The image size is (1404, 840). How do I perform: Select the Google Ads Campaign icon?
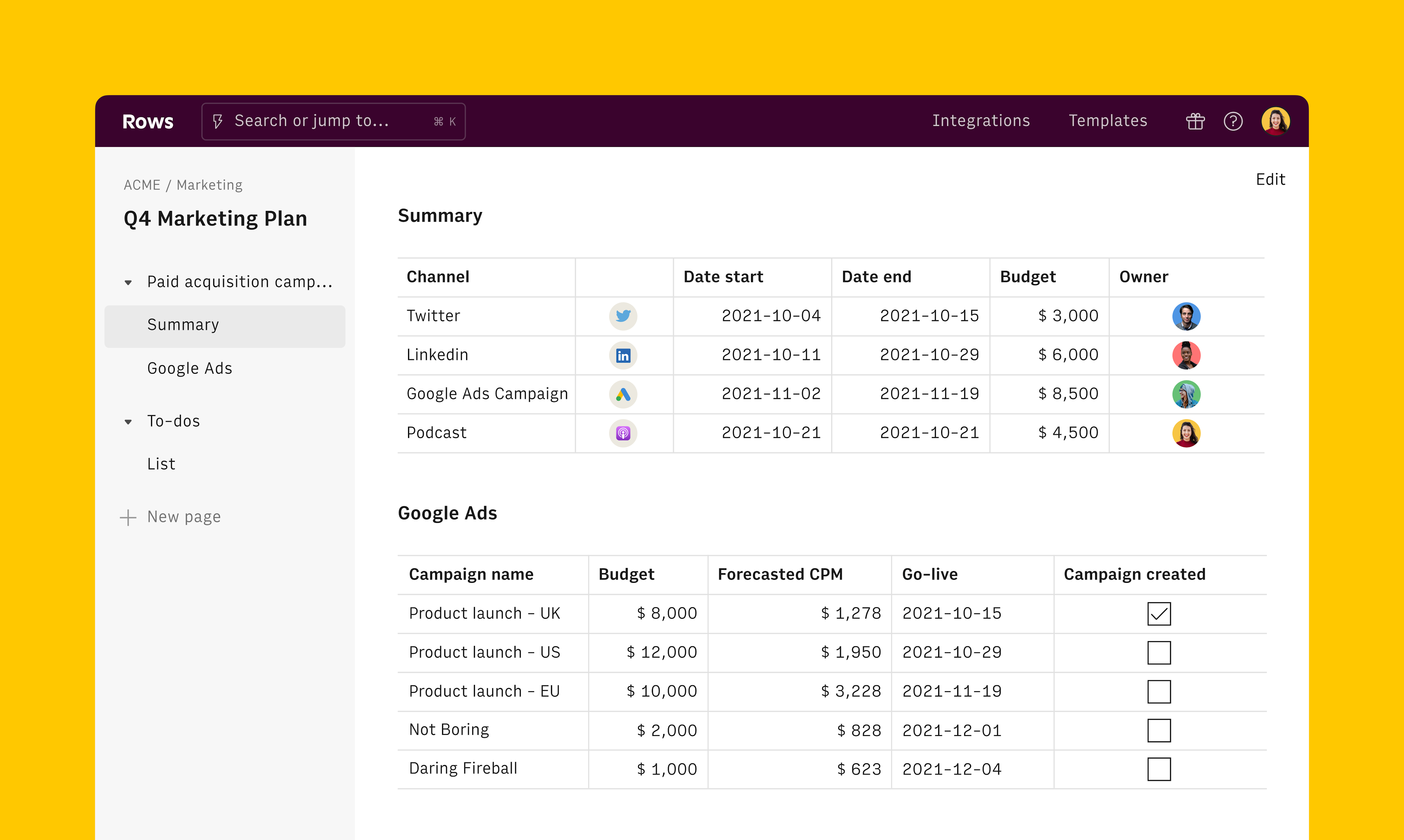click(623, 394)
